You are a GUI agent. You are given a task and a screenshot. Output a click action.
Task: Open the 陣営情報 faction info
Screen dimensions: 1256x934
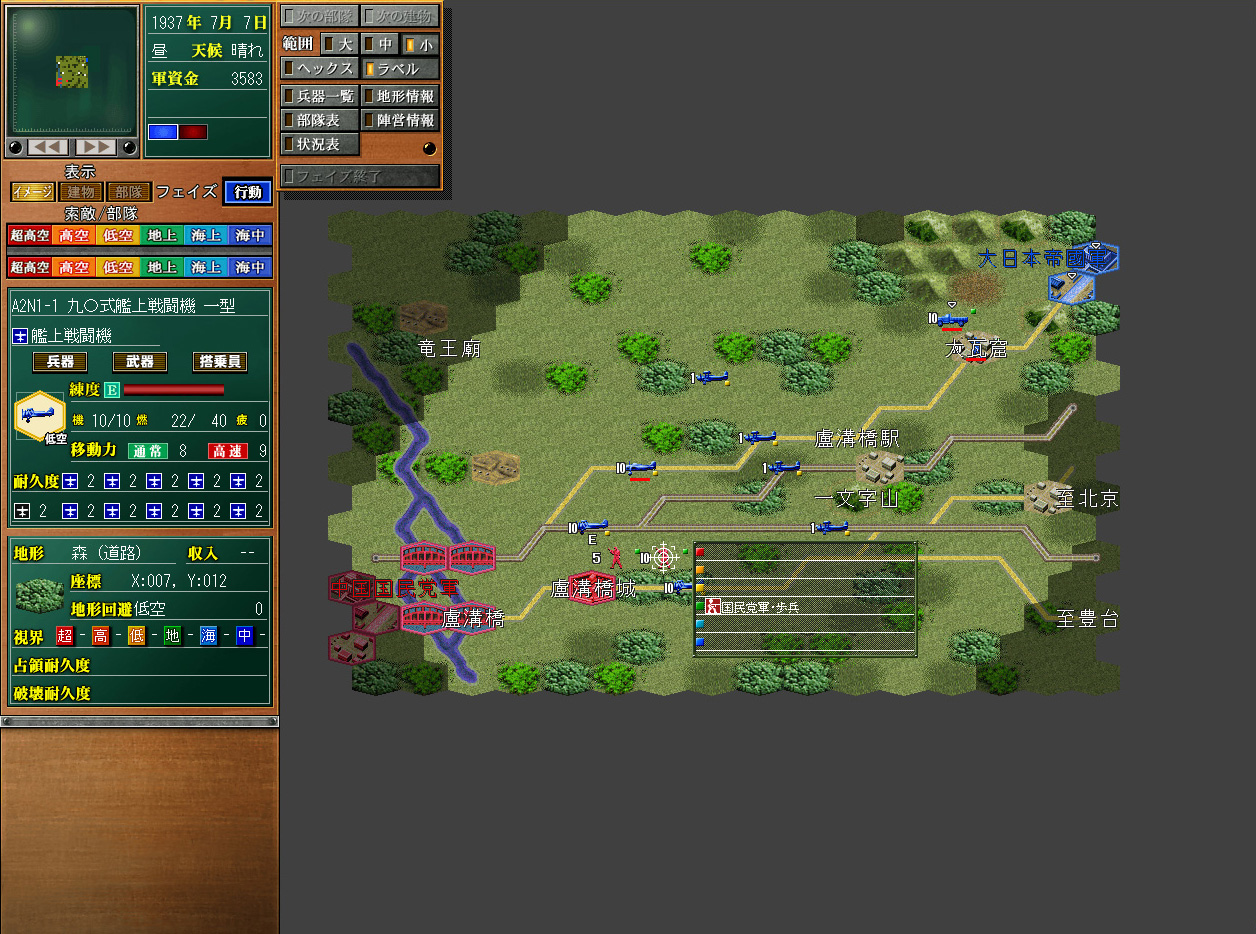[x=399, y=120]
